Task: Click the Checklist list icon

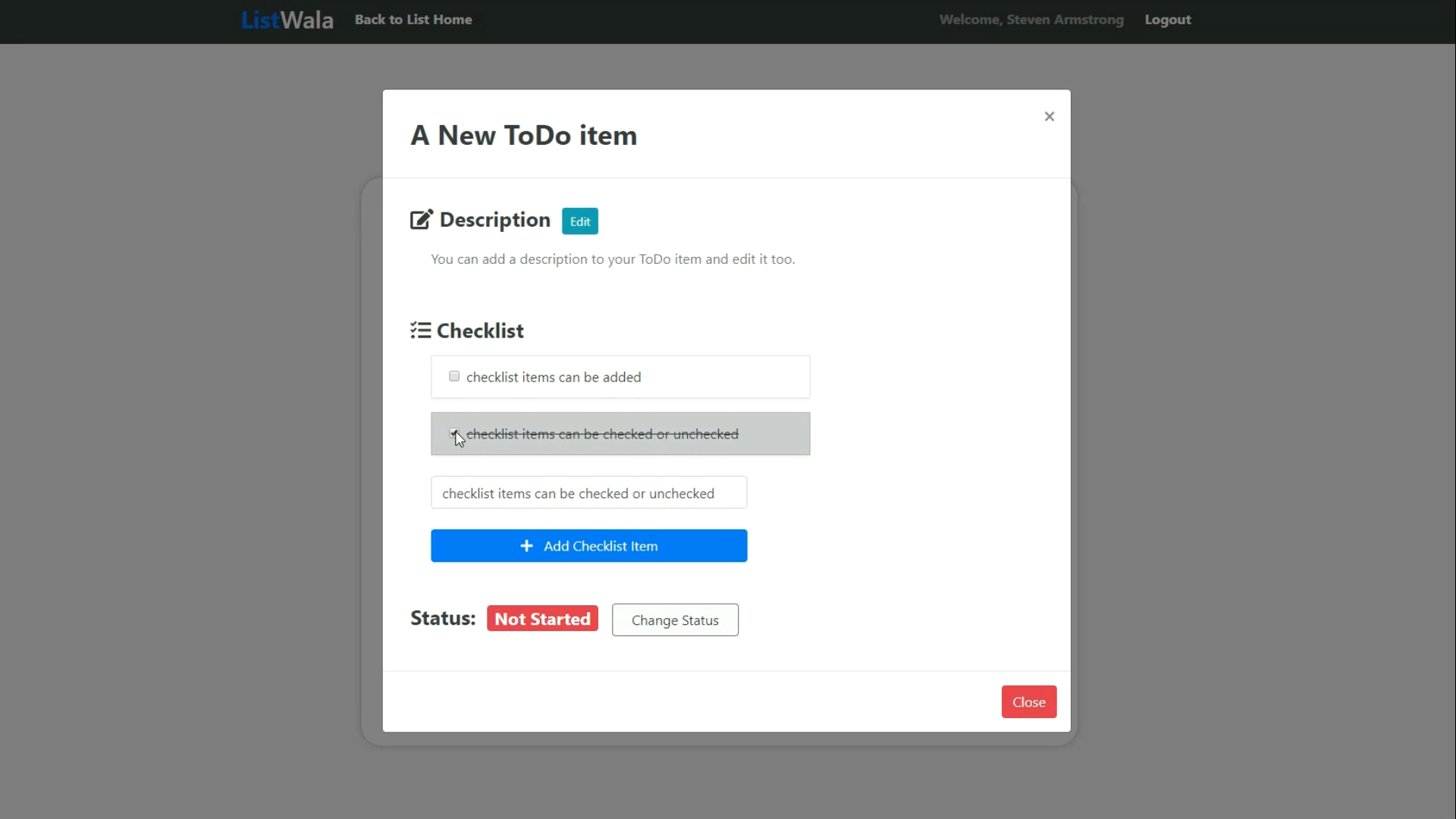Action: 420,331
